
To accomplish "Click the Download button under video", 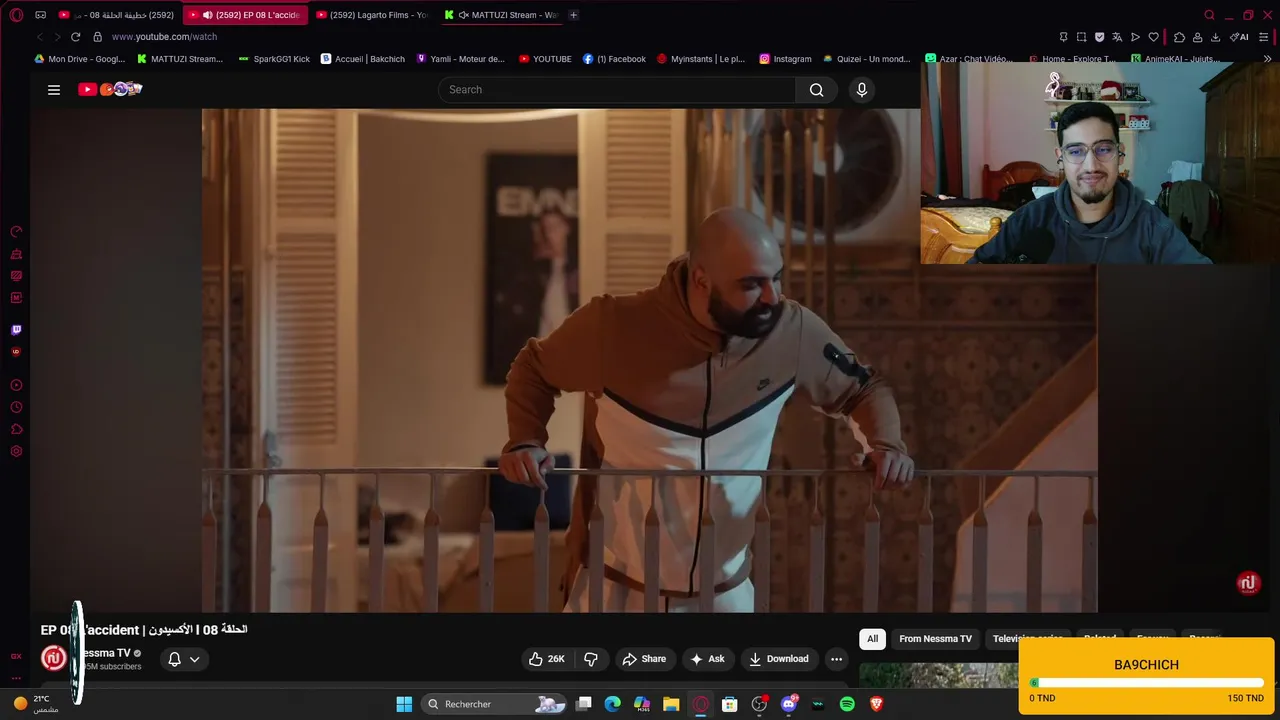I will pos(778,659).
